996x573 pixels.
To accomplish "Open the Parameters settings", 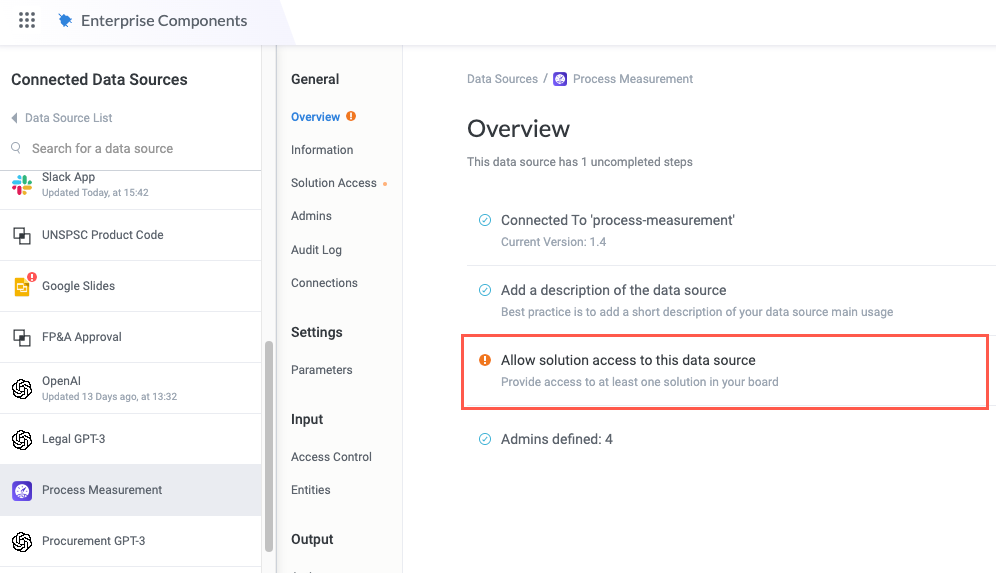I will (321, 370).
